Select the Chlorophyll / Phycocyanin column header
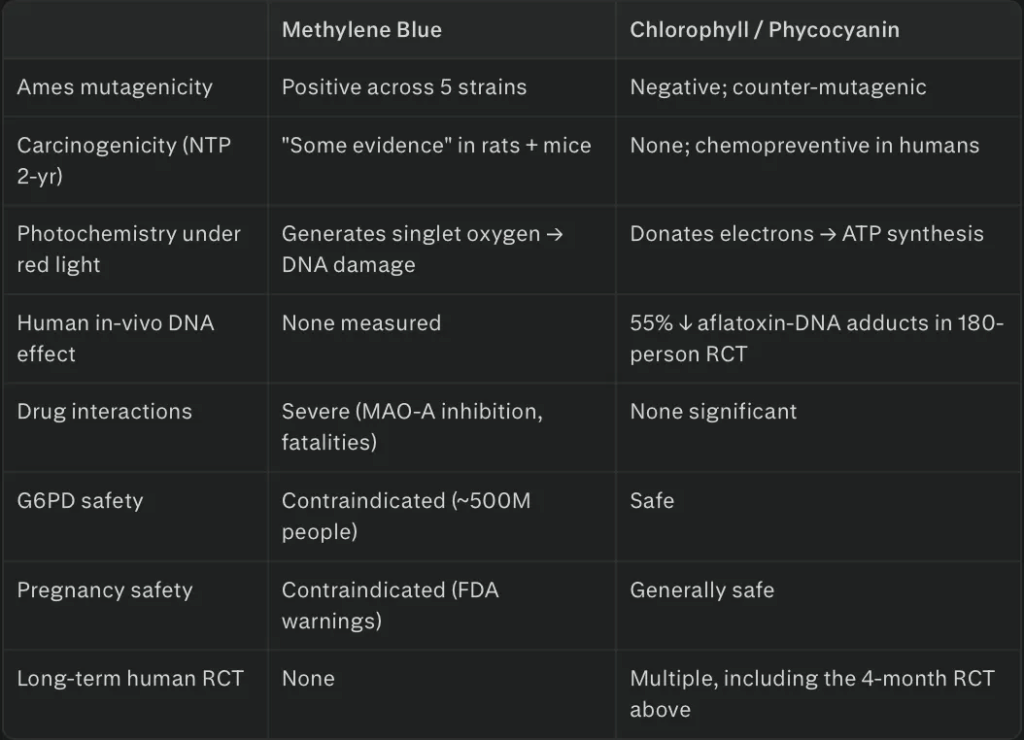This screenshot has width=1024, height=740. [x=764, y=30]
